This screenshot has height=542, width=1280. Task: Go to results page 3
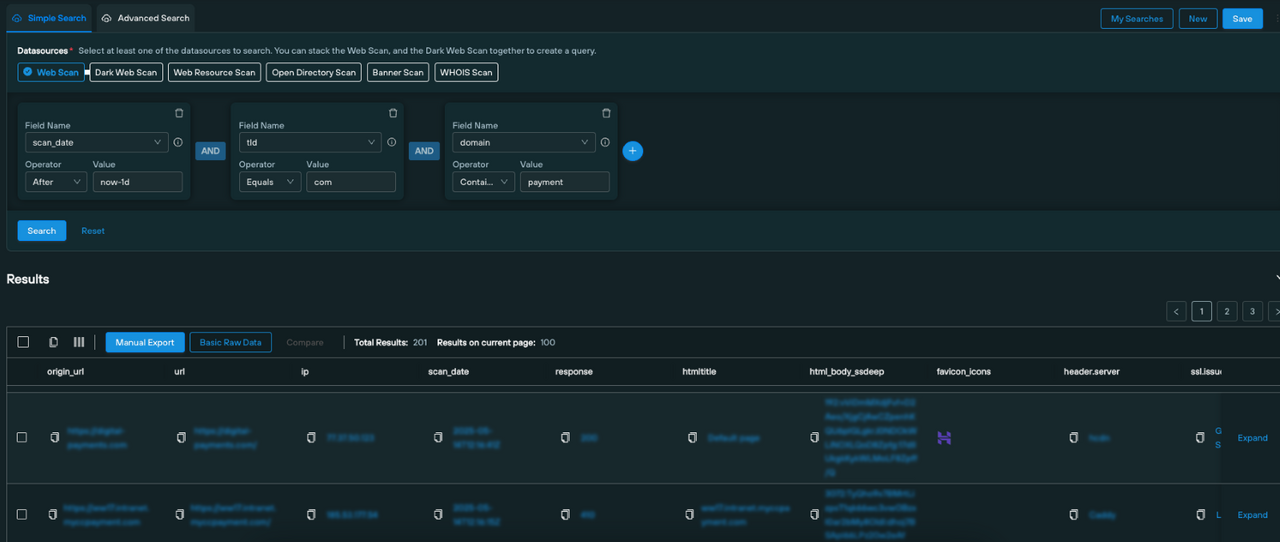pos(1253,311)
